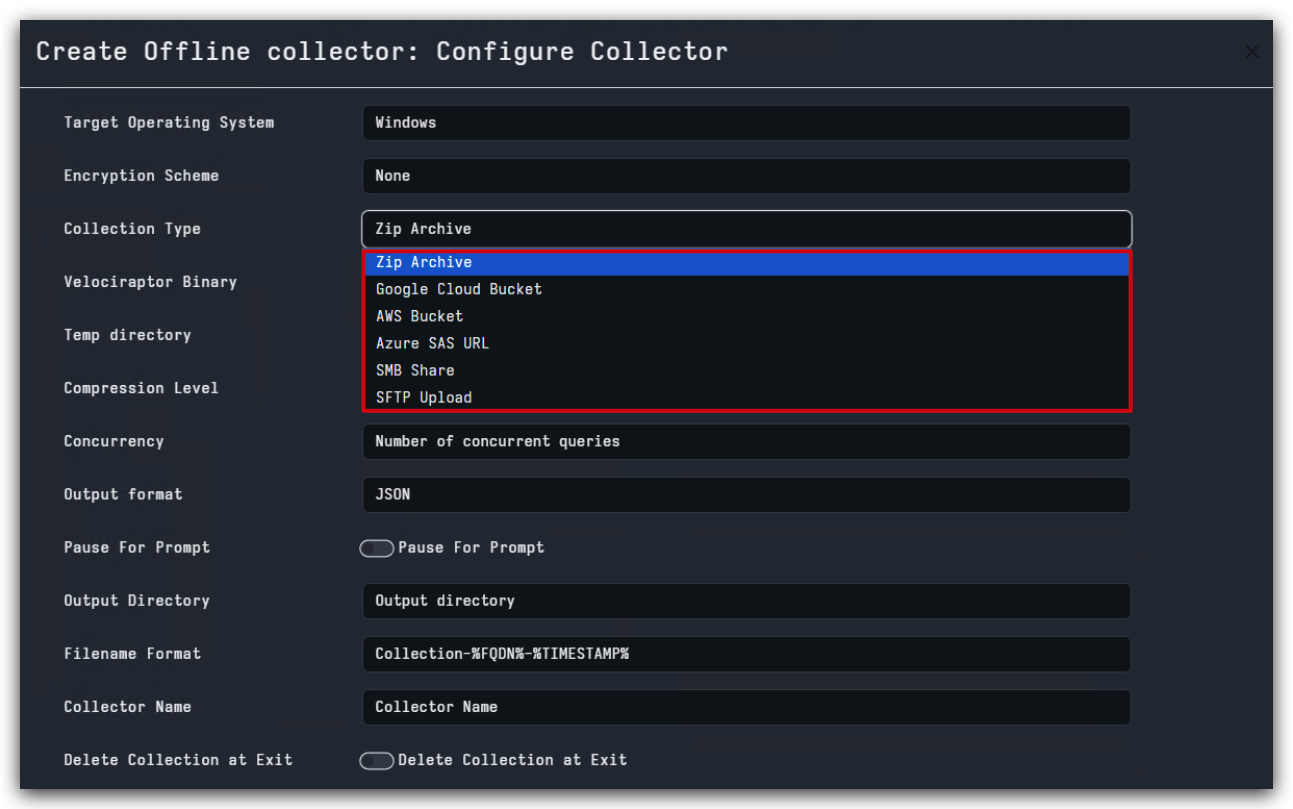Click the Velociraptor Binary label
This screenshot has height=809, width=1293.
tap(150, 282)
